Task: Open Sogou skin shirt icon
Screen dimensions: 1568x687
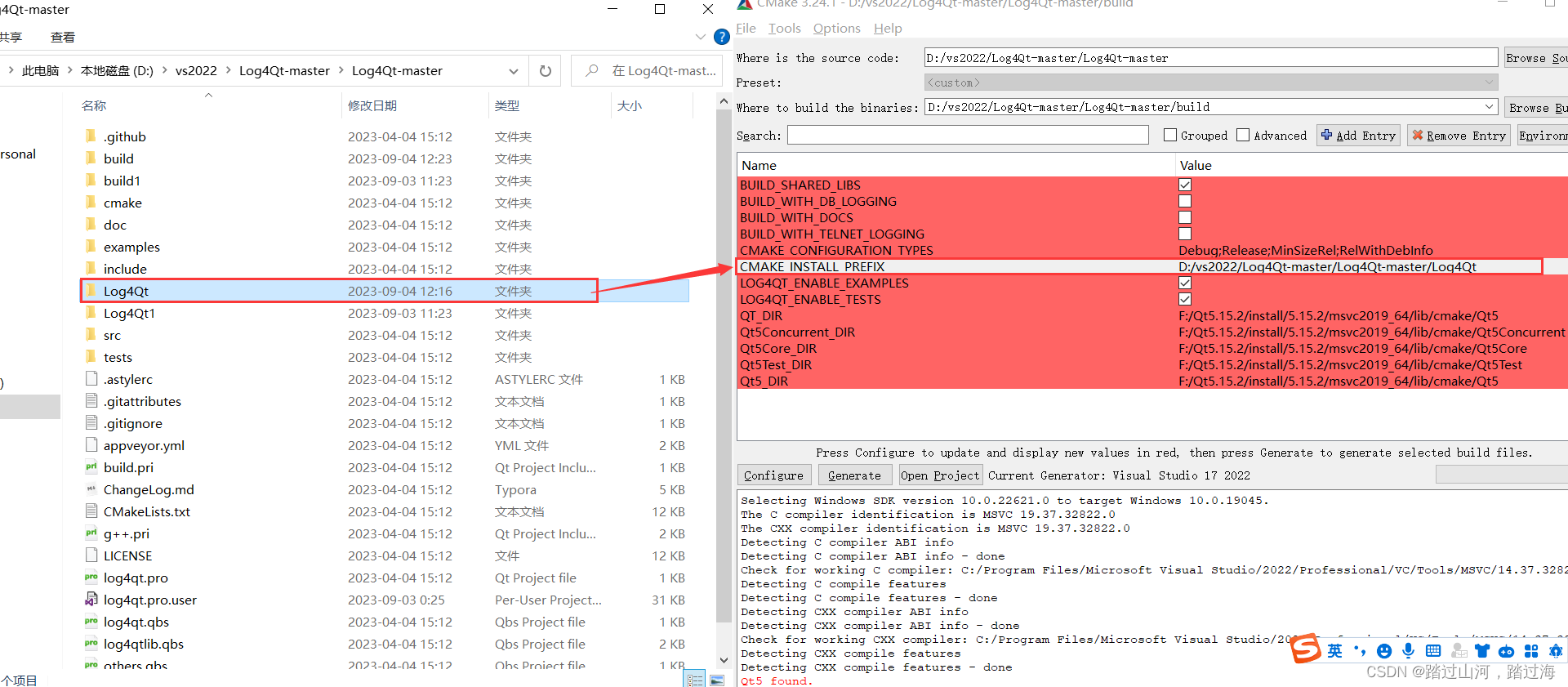Action: coord(1482,651)
